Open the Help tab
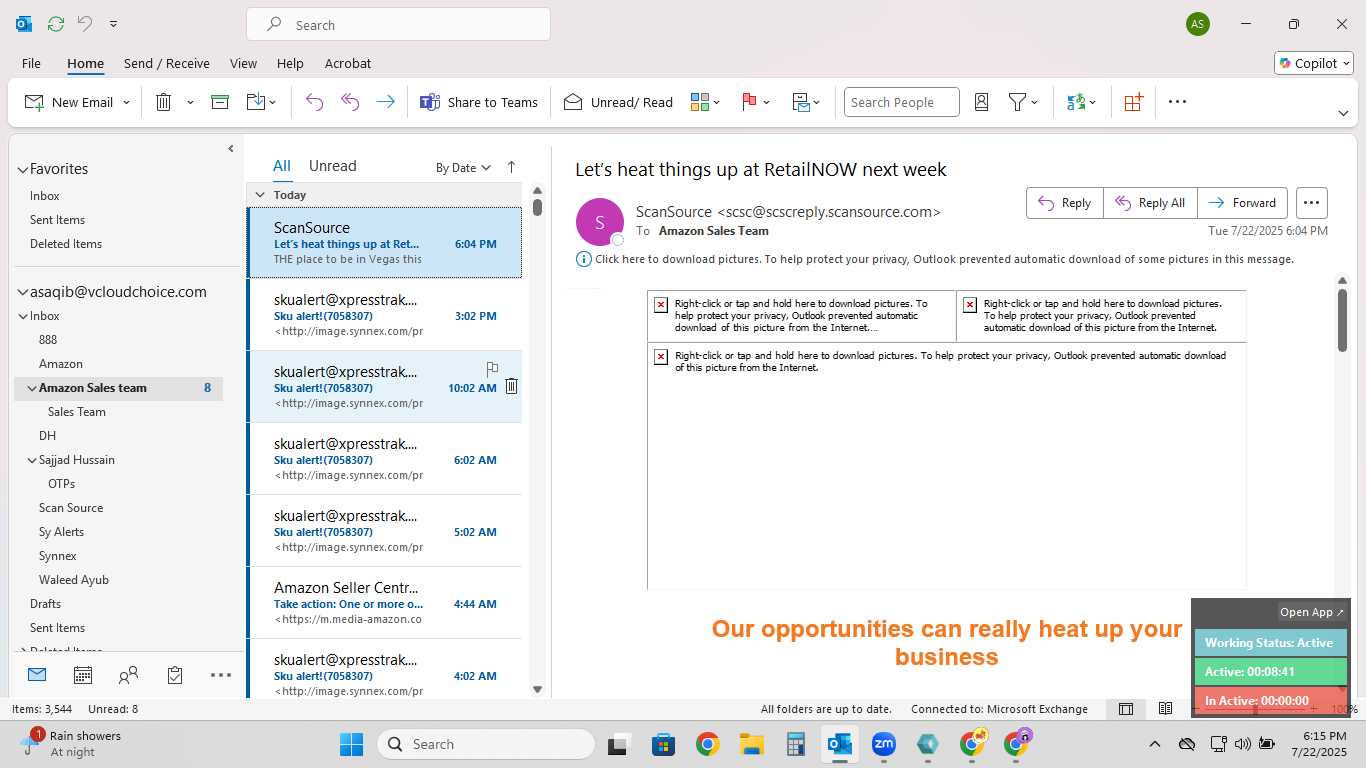 coord(290,63)
